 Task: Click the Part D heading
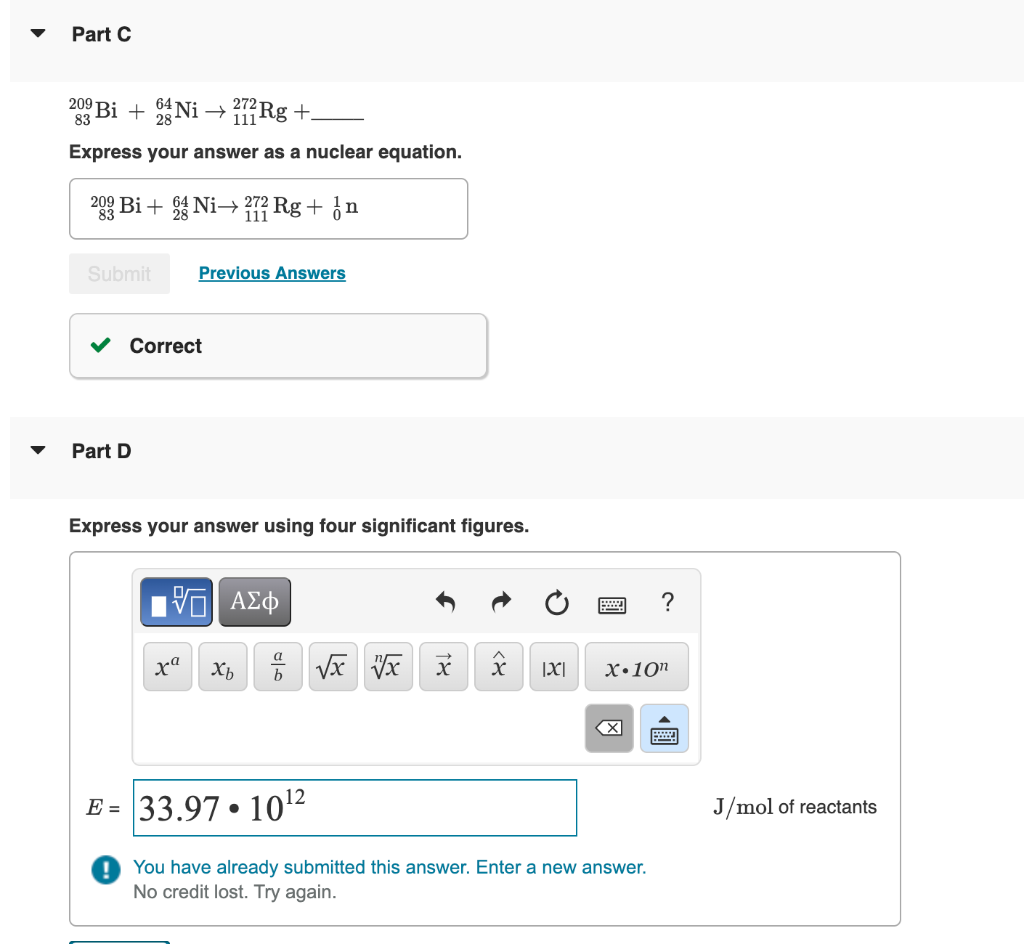[101, 450]
